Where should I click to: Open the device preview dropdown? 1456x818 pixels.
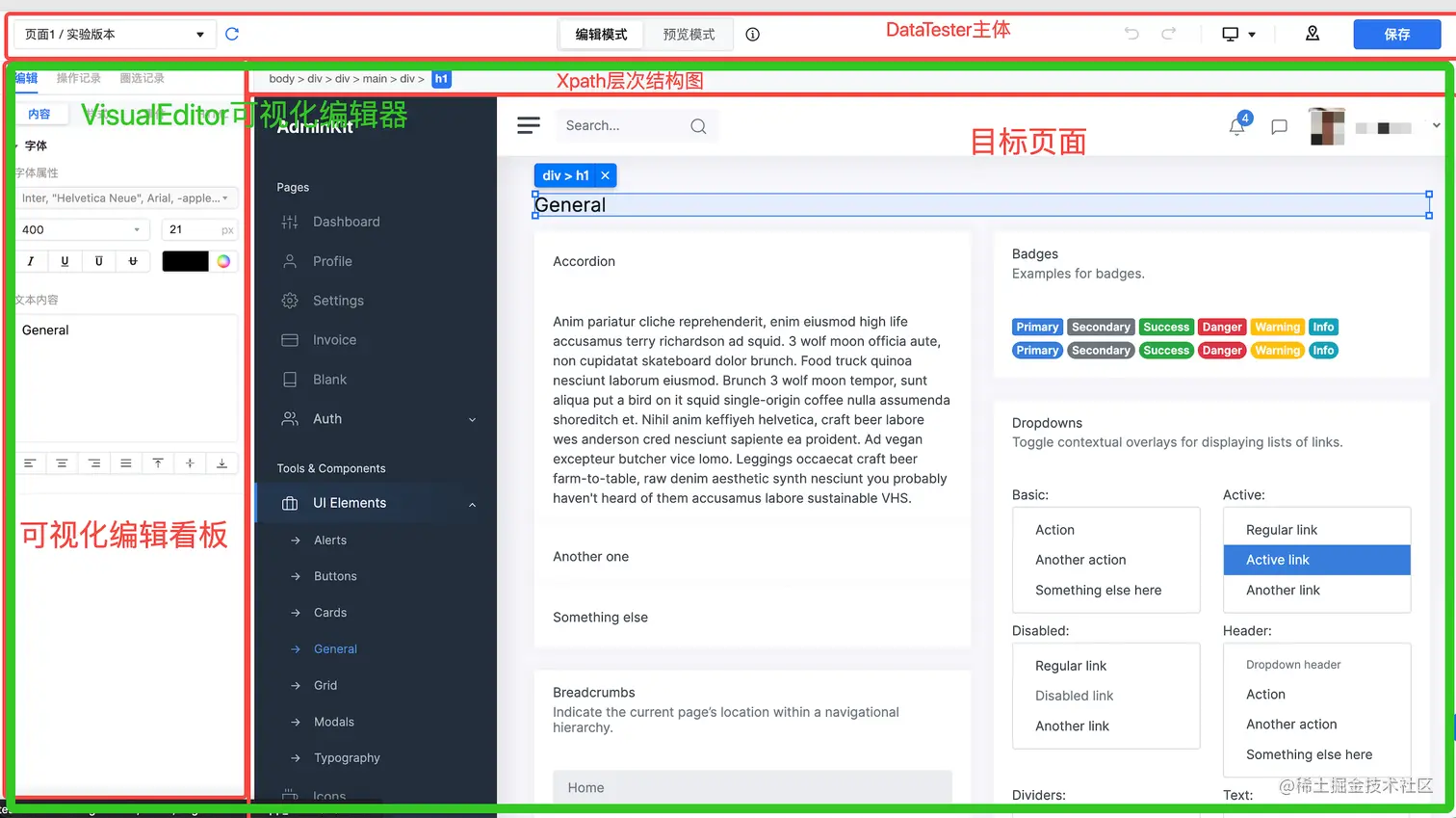click(x=1238, y=34)
